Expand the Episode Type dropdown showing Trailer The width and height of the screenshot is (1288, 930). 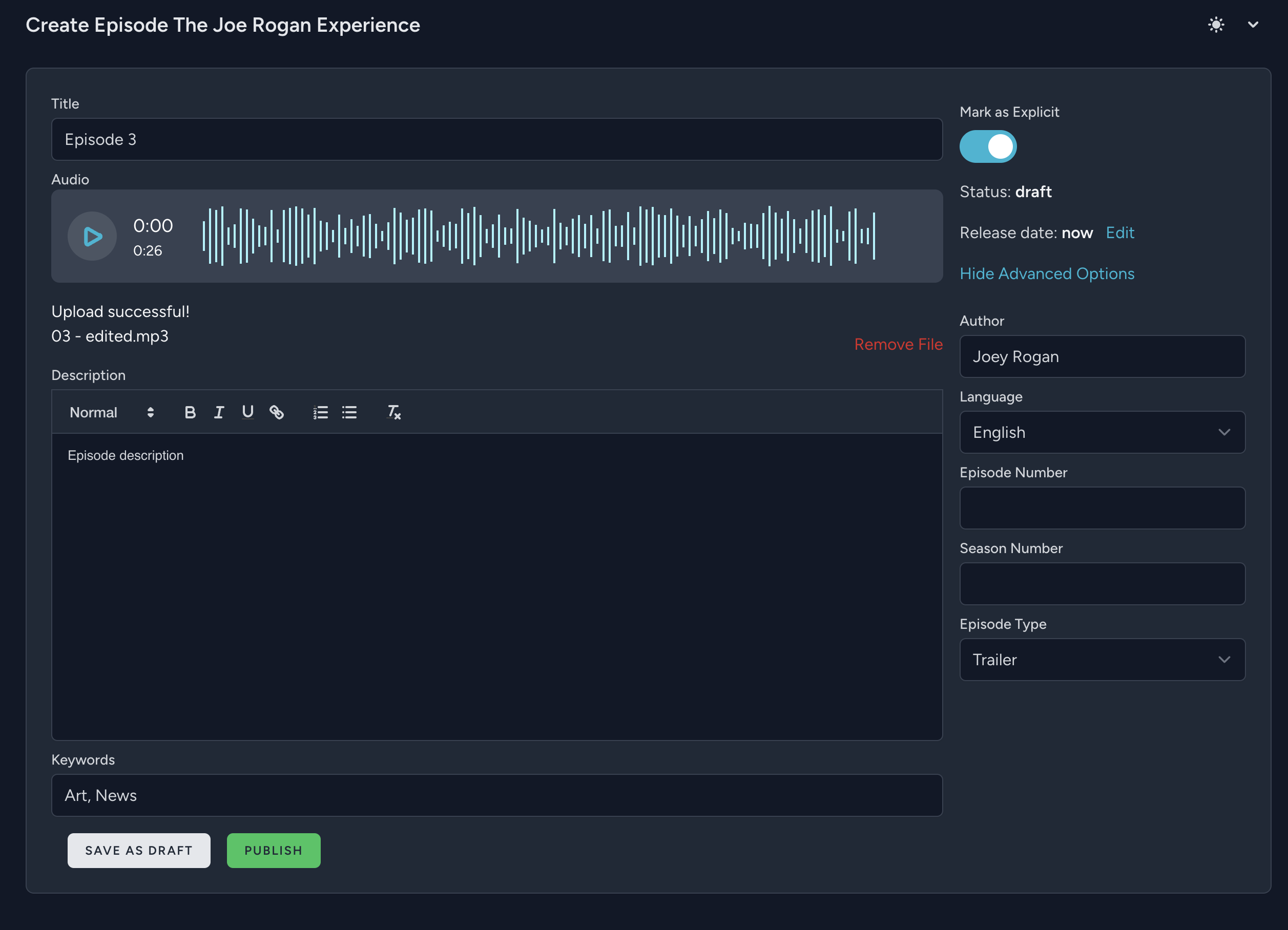pos(1102,659)
